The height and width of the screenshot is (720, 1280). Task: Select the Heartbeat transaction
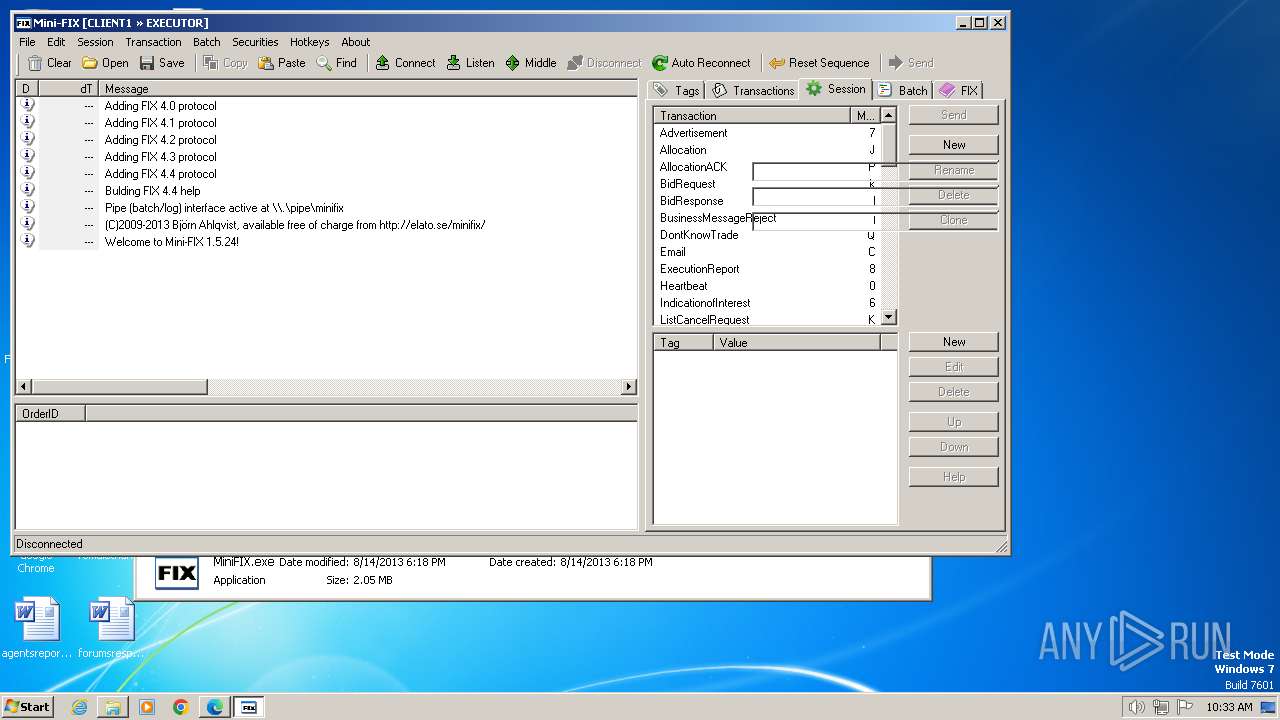click(767, 286)
